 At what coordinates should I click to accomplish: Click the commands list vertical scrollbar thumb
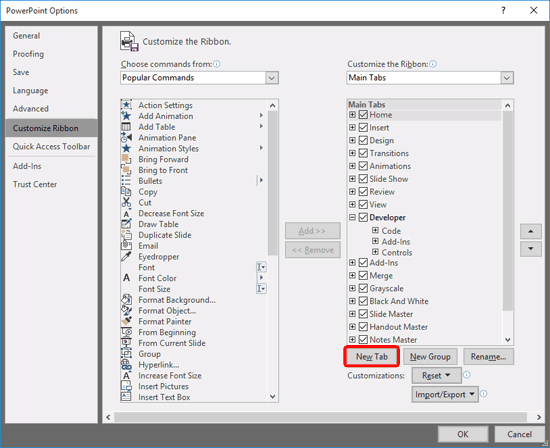pos(273,183)
